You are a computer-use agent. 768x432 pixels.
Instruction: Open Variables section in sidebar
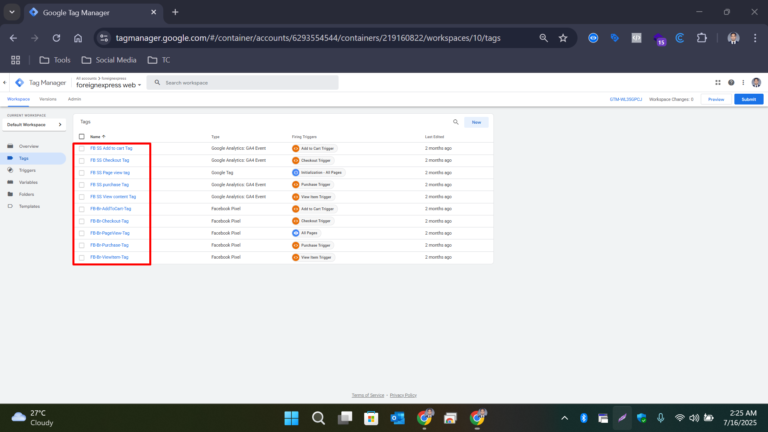(28, 182)
